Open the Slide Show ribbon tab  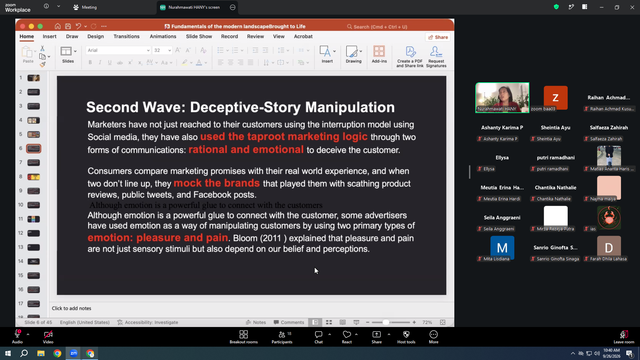(x=199, y=36)
